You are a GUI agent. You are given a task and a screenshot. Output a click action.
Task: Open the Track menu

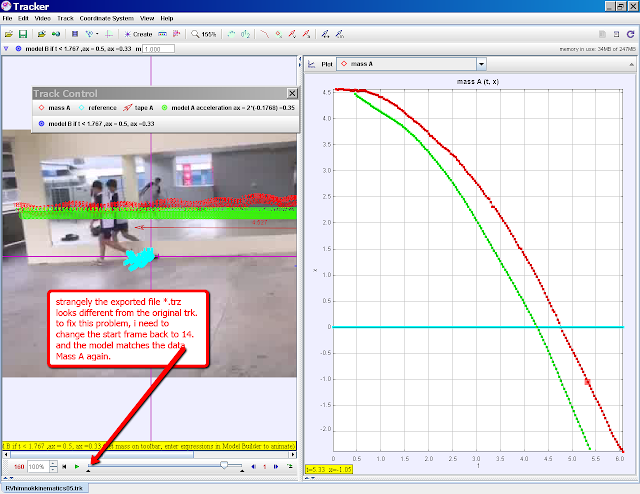click(65, 18)
